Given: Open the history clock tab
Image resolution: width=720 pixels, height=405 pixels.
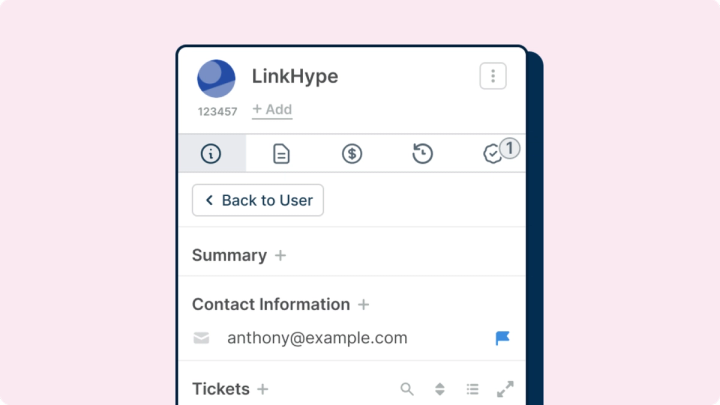Looking at the screenshot, I should (422, 153).
